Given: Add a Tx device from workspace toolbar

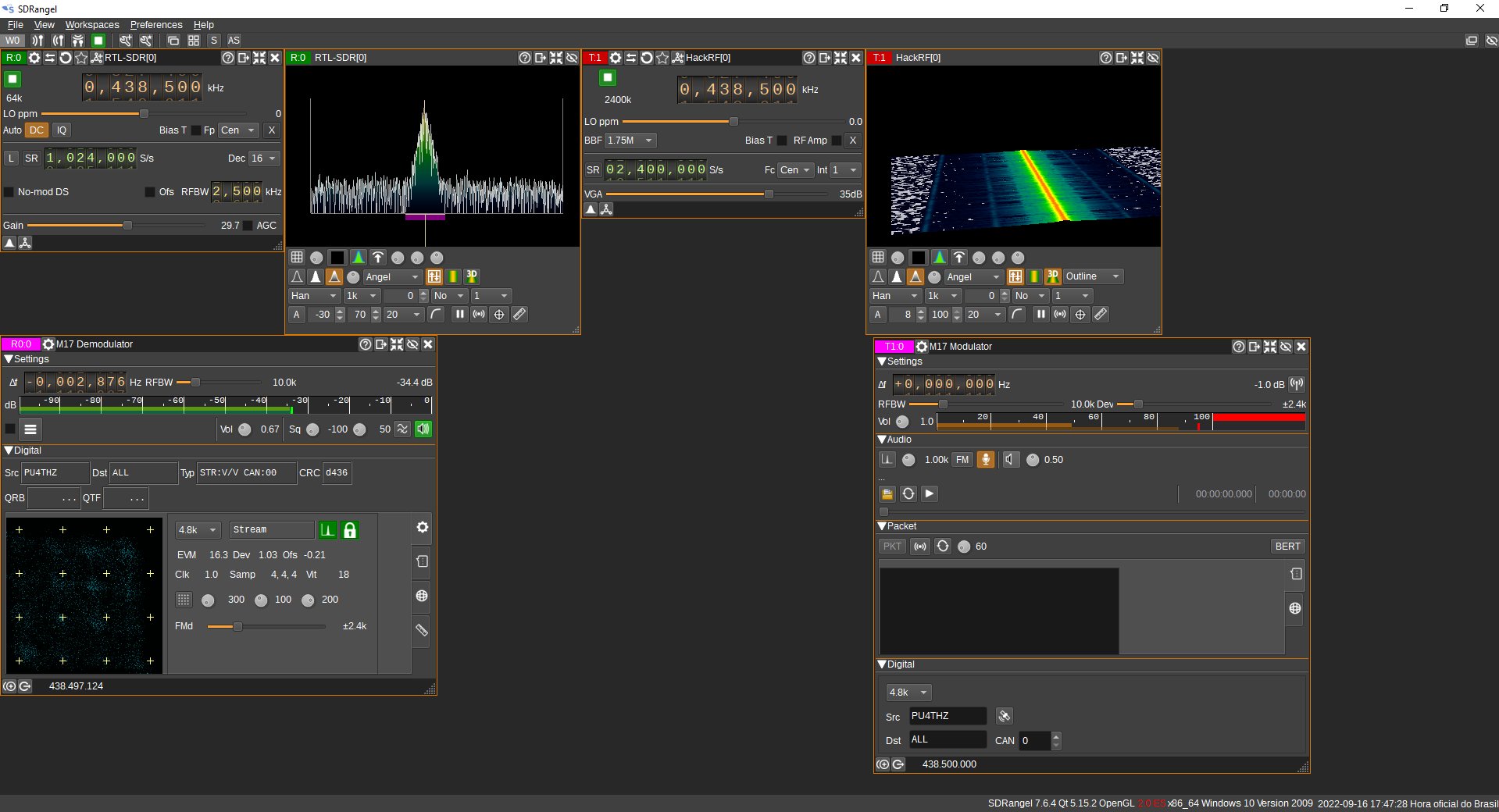Looking at the screenshot, I should [57, 41].
